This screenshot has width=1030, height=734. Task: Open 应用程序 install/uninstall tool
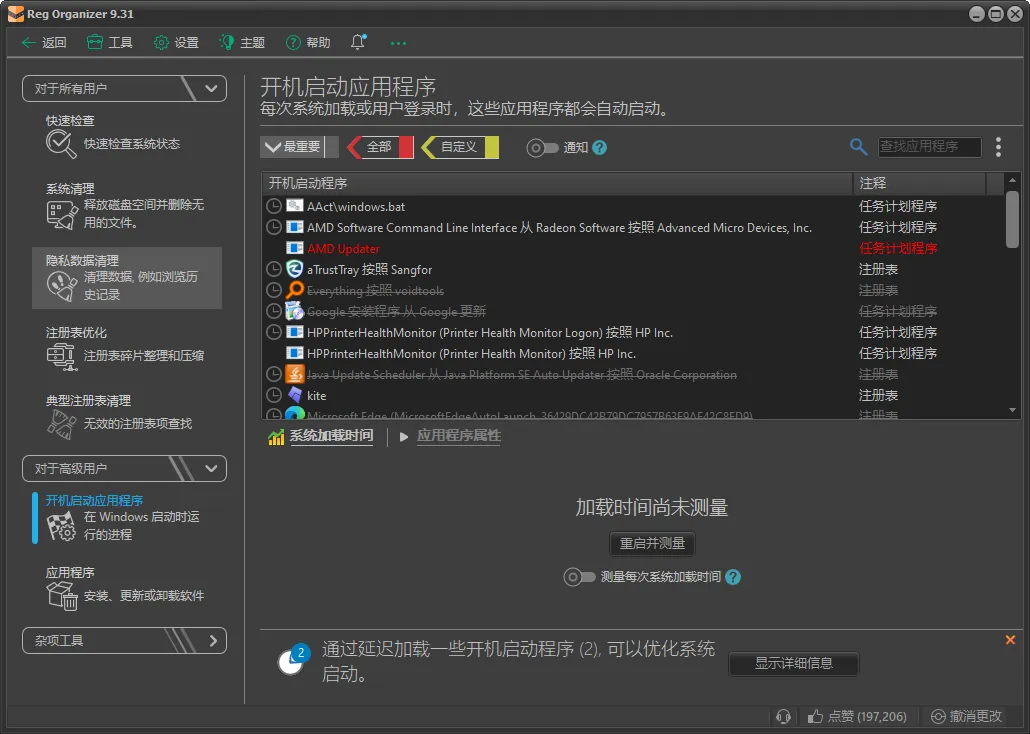(x=125, y=587)
